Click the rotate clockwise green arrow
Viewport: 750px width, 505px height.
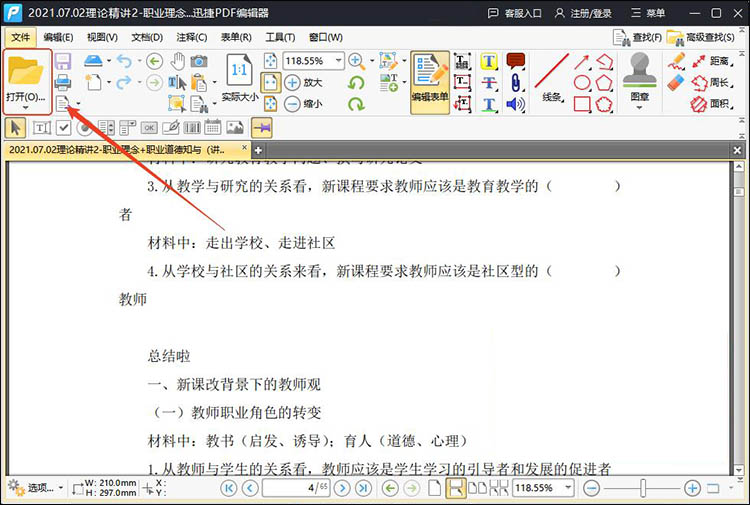(356, 104)
